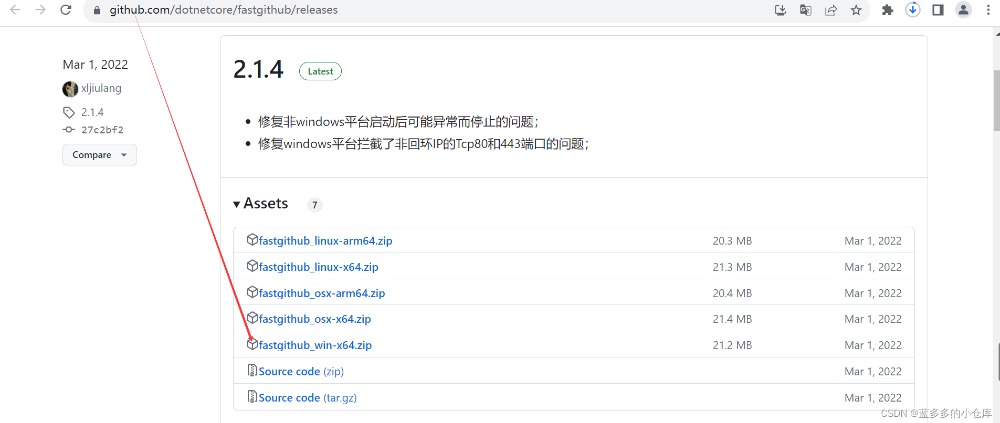Download fastgithub_win-x64.zip
The height and width of the screenshot is (423, 1000).
(315, 345)
